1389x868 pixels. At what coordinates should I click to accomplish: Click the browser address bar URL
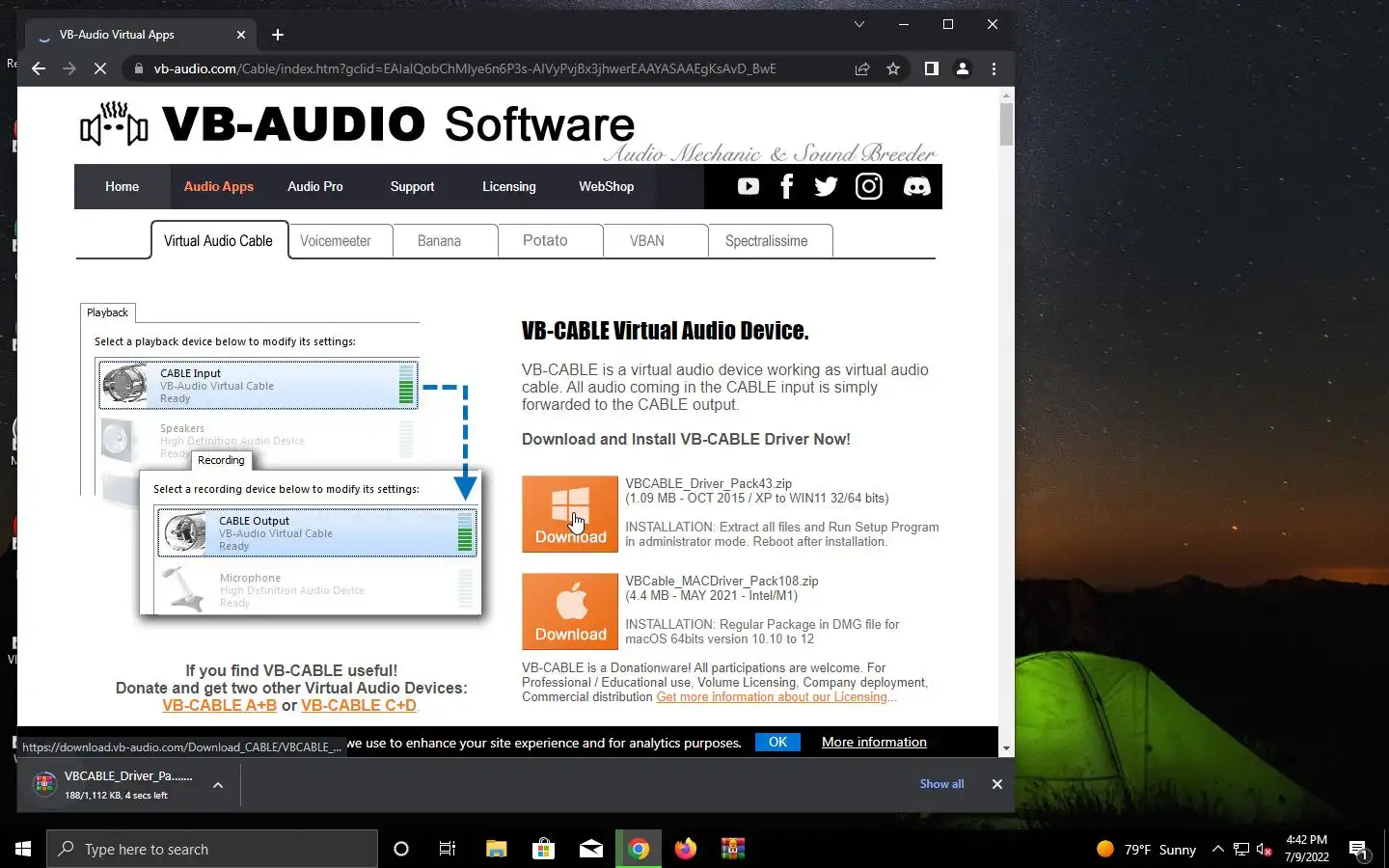(x=465, y=68)
